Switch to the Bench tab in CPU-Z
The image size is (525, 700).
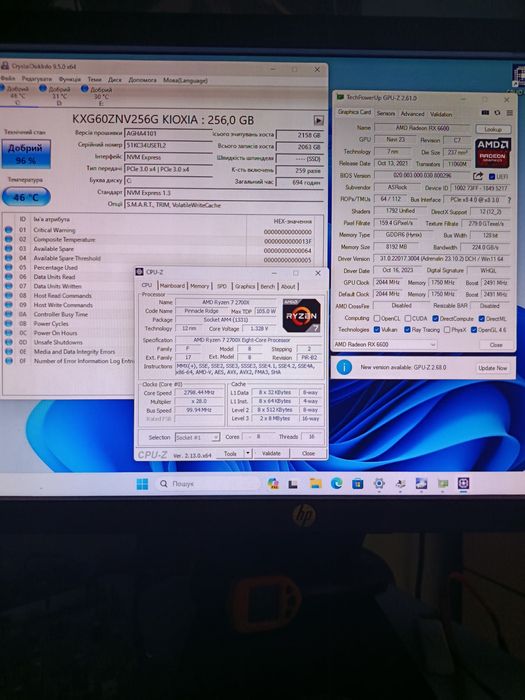click(267, 286)
